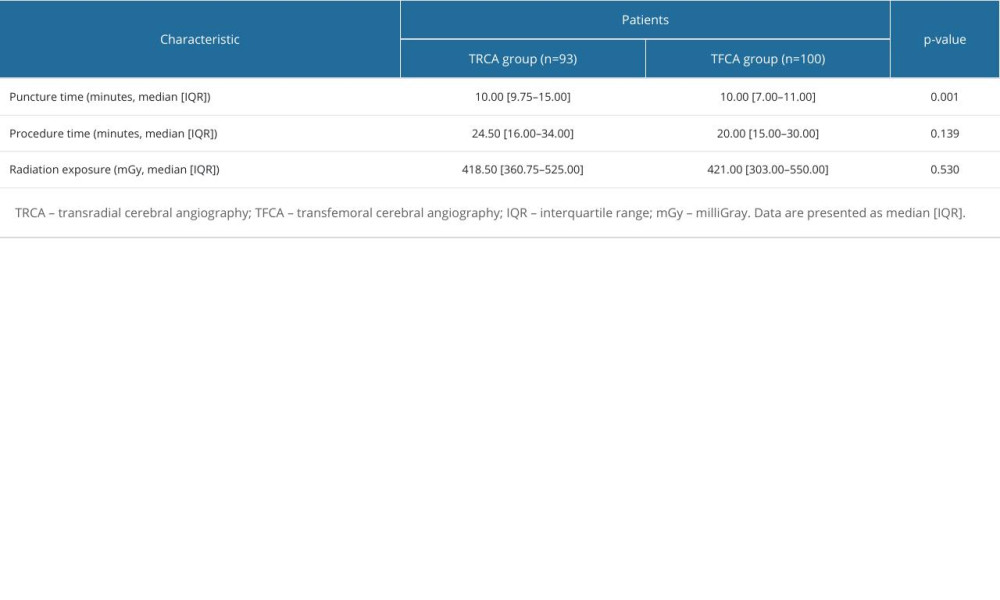Select the TRCA group (n=93) subheader

pos(523,59)
